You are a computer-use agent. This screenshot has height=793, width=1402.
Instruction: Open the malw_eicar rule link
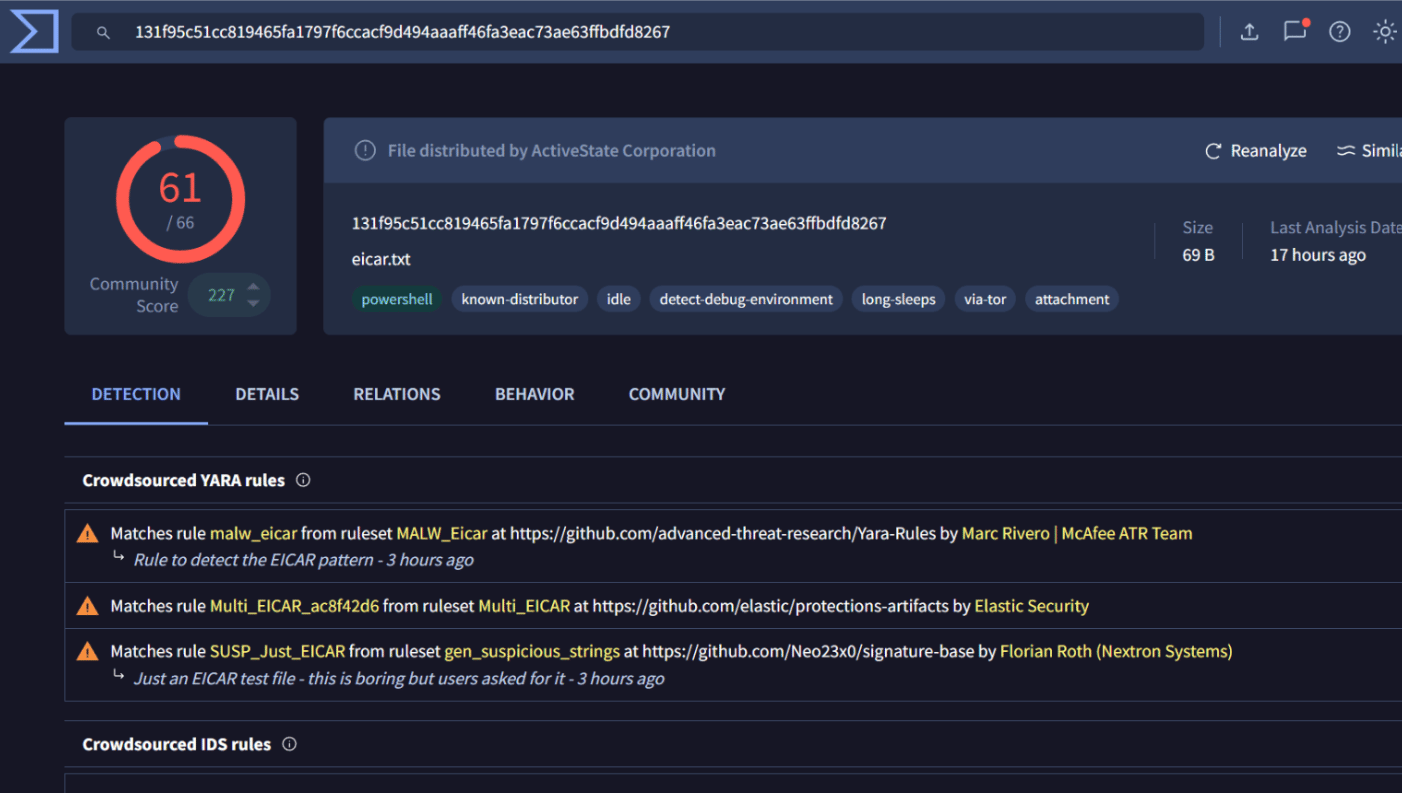tap(253, 534)
